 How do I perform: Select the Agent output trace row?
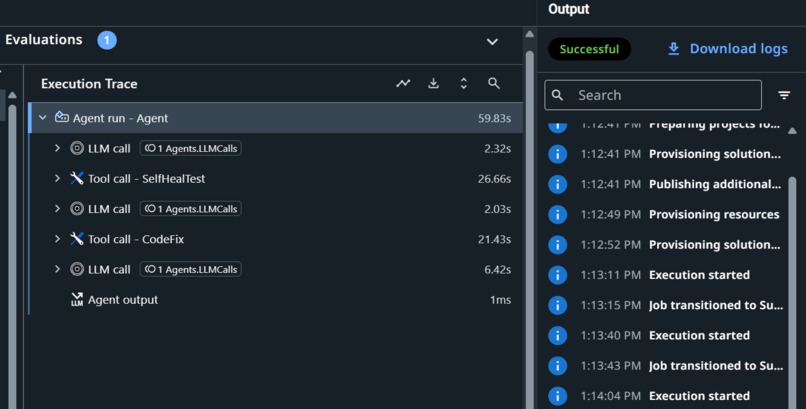point(277,300)
